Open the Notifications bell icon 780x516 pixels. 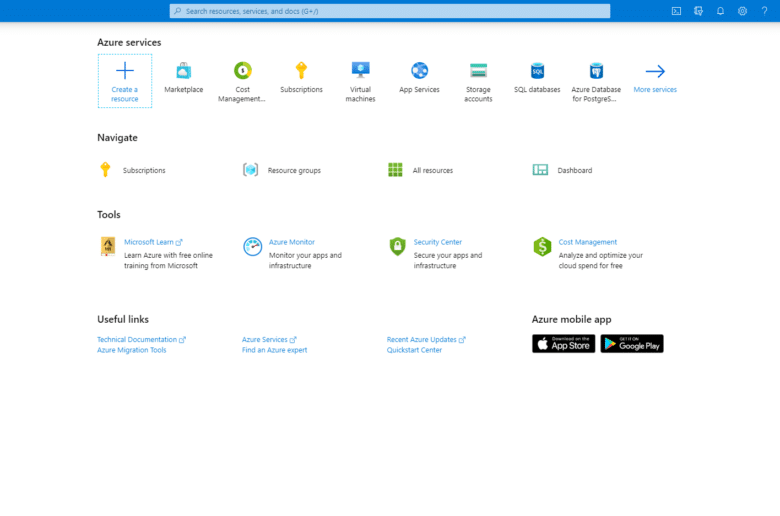pyautogui.click(x=720, y=11)
